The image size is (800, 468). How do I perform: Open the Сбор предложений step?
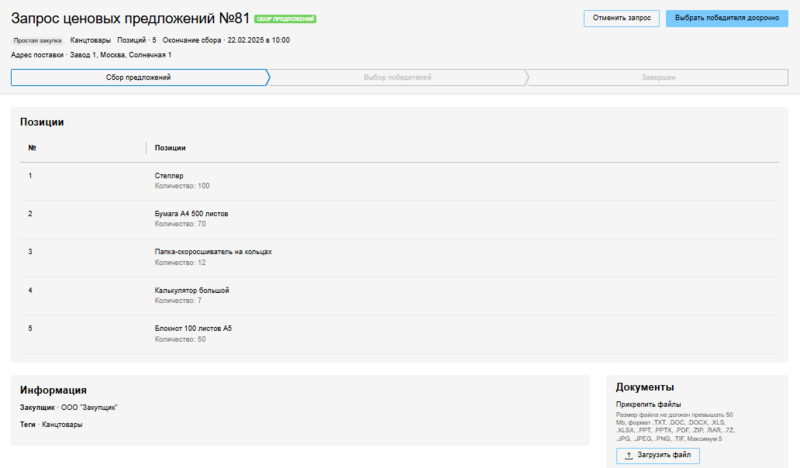pyautogui.click(x=138, y=77)
